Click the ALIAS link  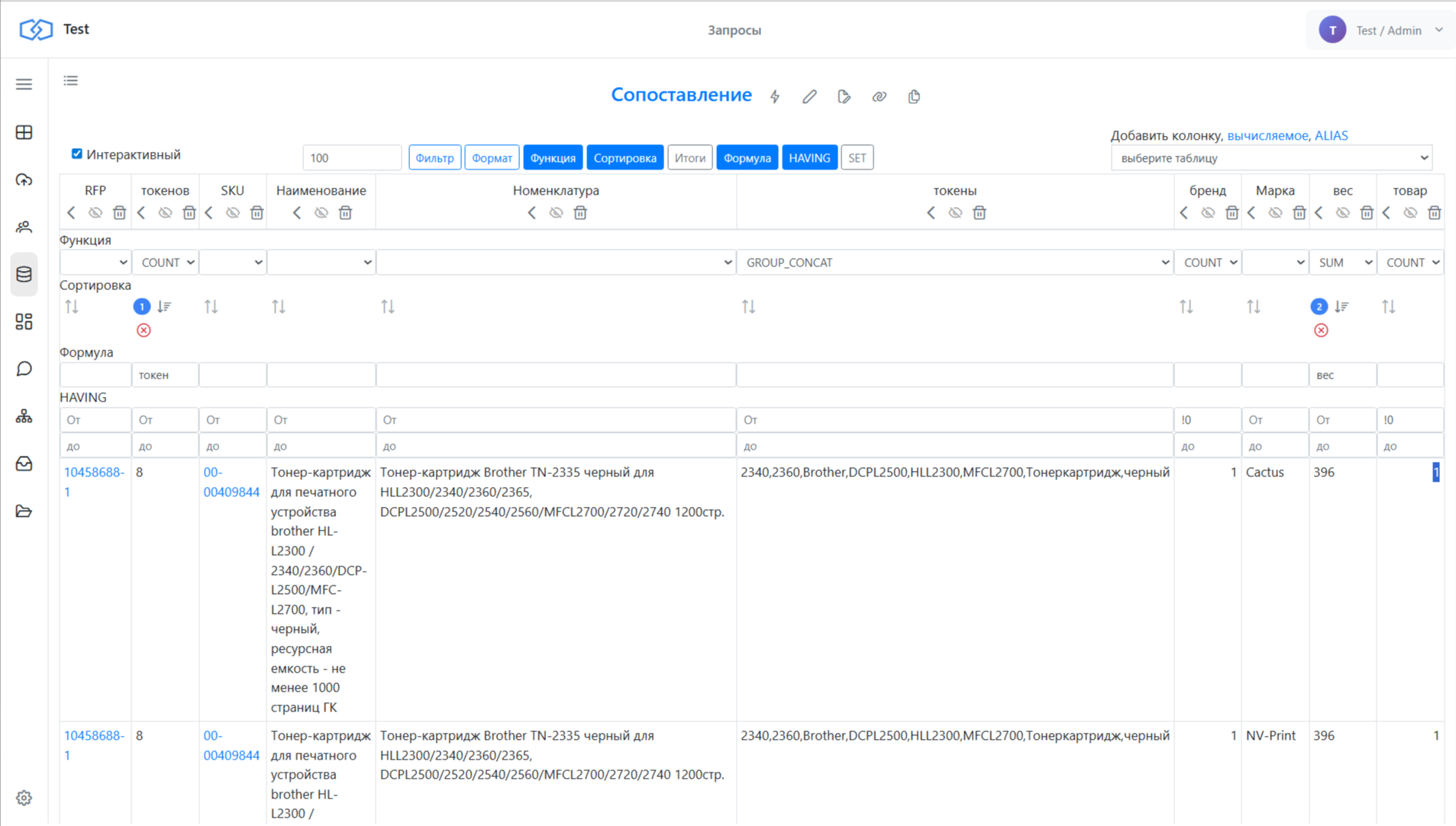(1332, 136)
